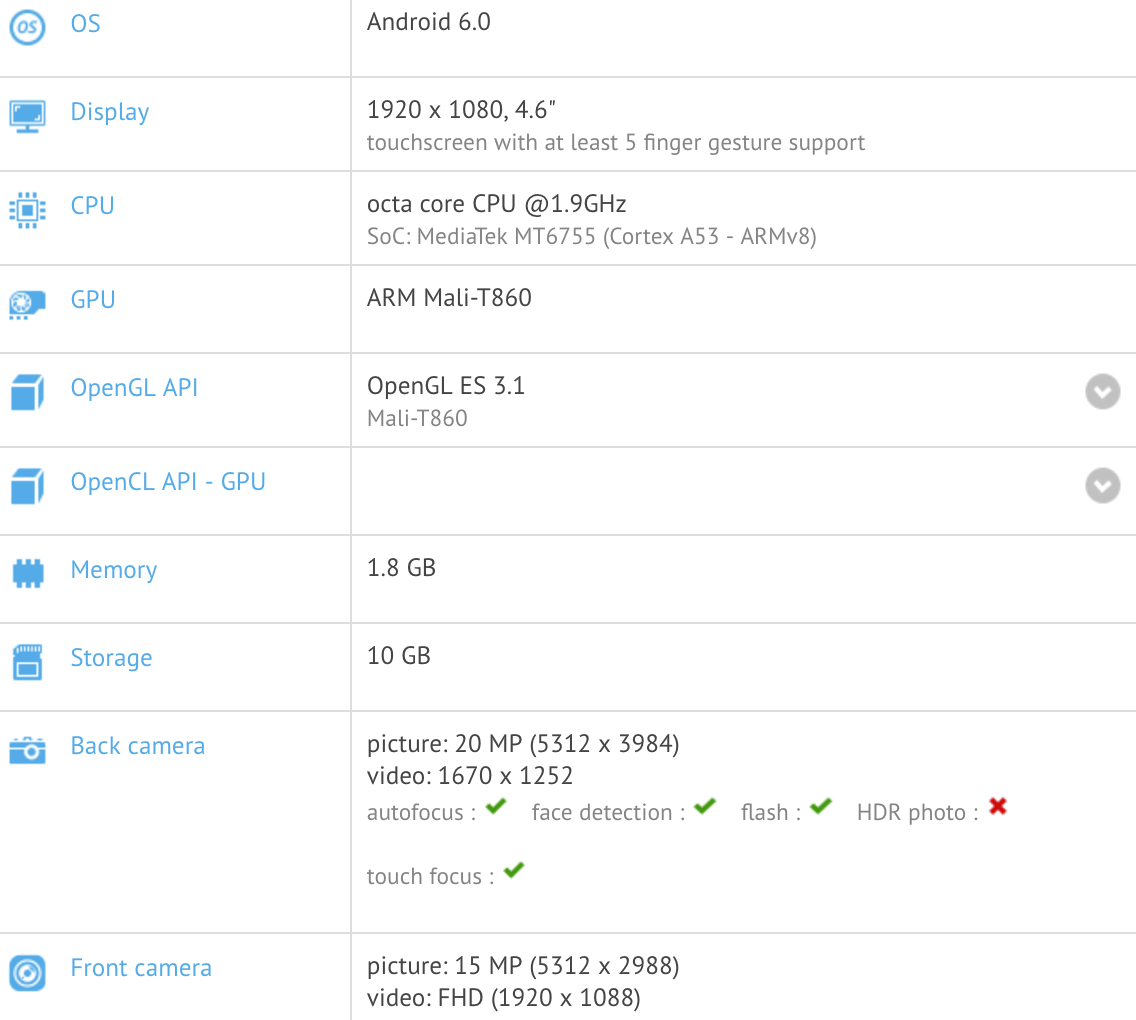Select the CPU chip icon
Screen dimensions: 1136x1020
[x=28, y=210]
